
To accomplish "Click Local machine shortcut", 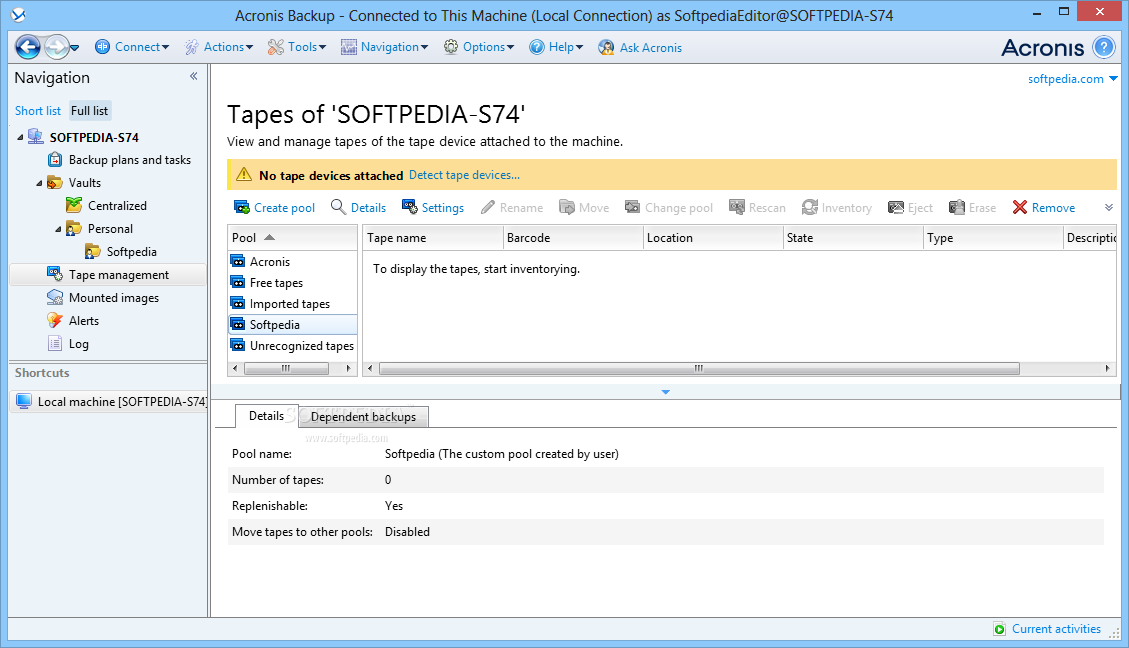I will point(110,402).
